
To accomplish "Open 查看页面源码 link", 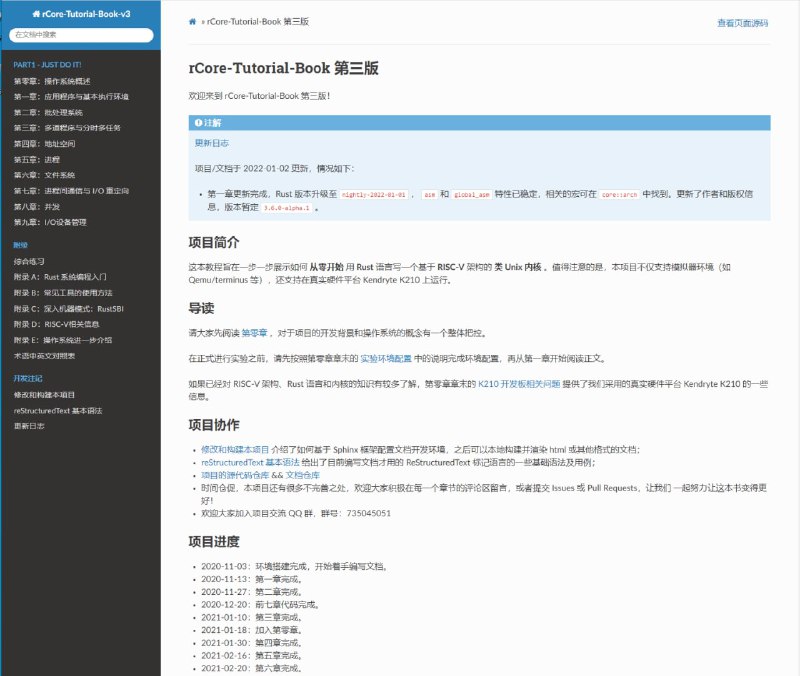I will click(x=742, y=23).
